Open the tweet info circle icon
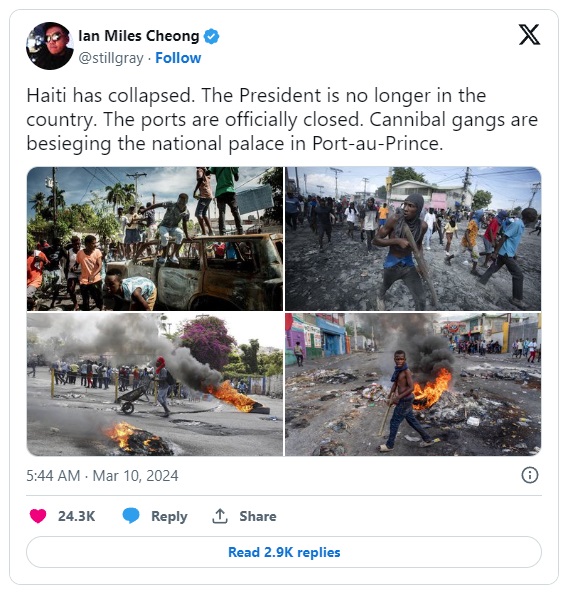The height and width of the screenshot is (602, 565). pyautogui.click(x=530, y=475)
